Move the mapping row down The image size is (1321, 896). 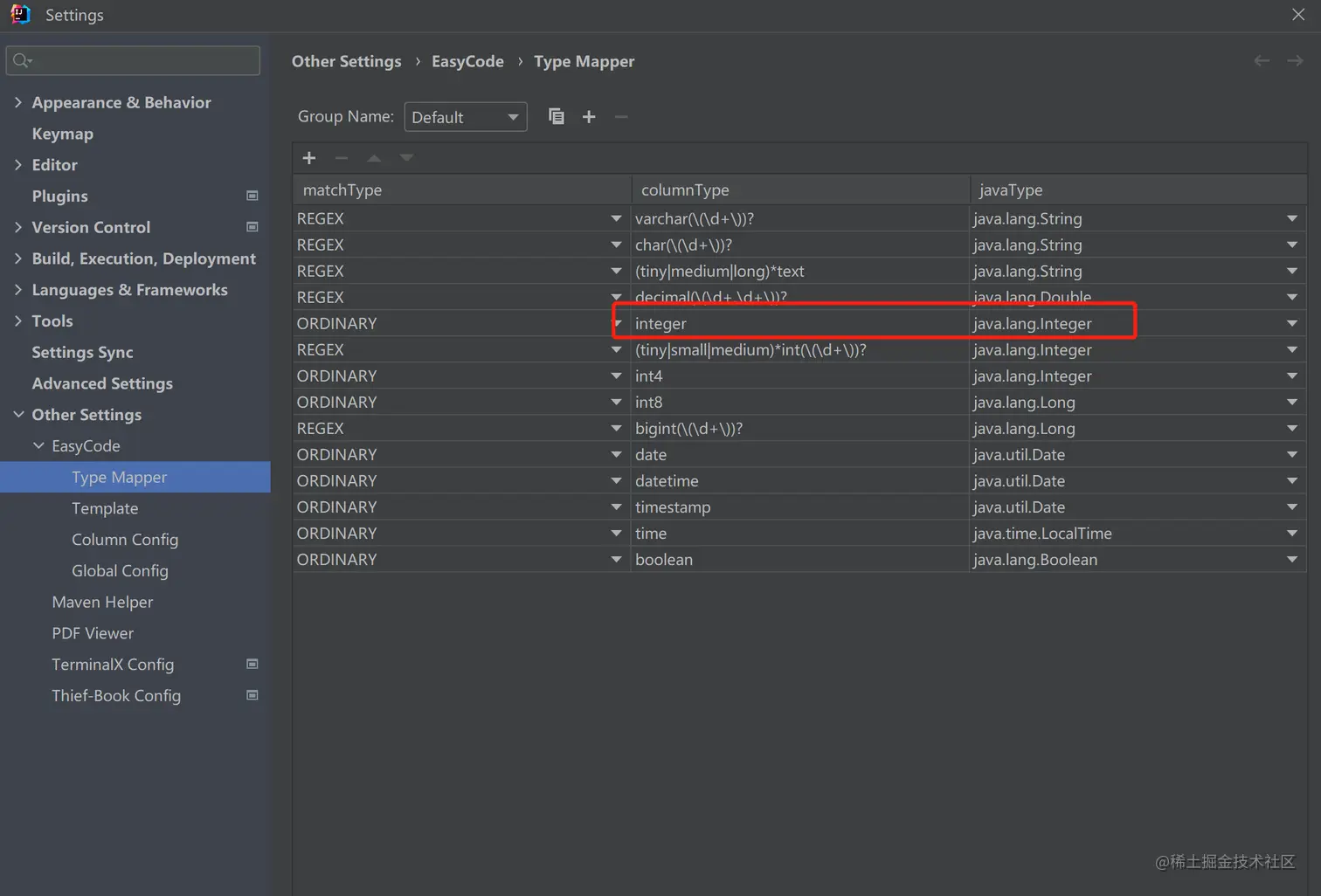406,158
